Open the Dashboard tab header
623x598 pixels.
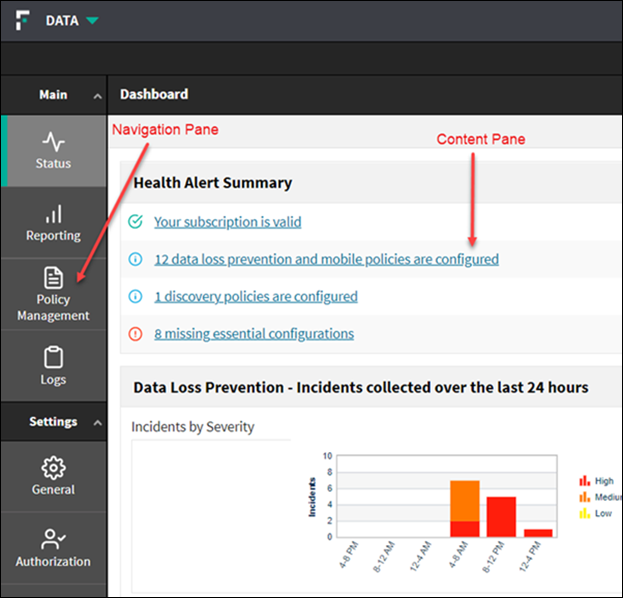click(154, 94)
